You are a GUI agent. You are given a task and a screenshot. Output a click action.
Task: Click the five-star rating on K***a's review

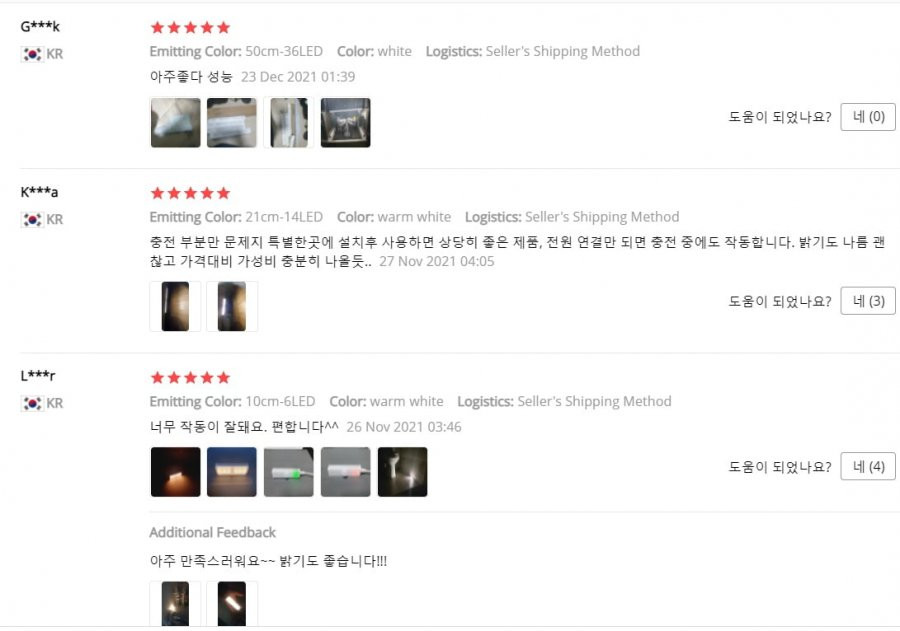click(x=191, y=193)
